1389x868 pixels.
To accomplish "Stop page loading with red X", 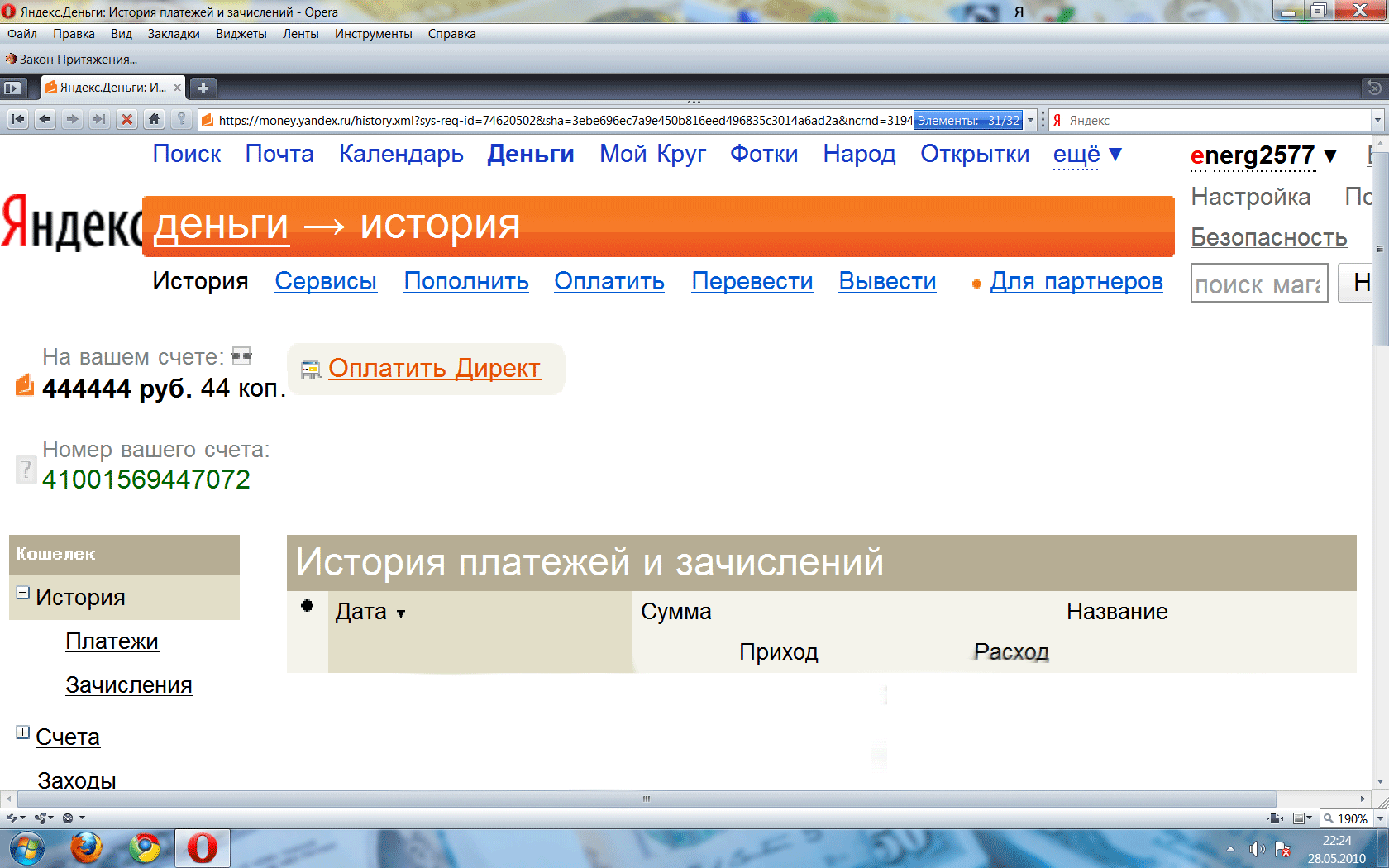I will 126,120.
